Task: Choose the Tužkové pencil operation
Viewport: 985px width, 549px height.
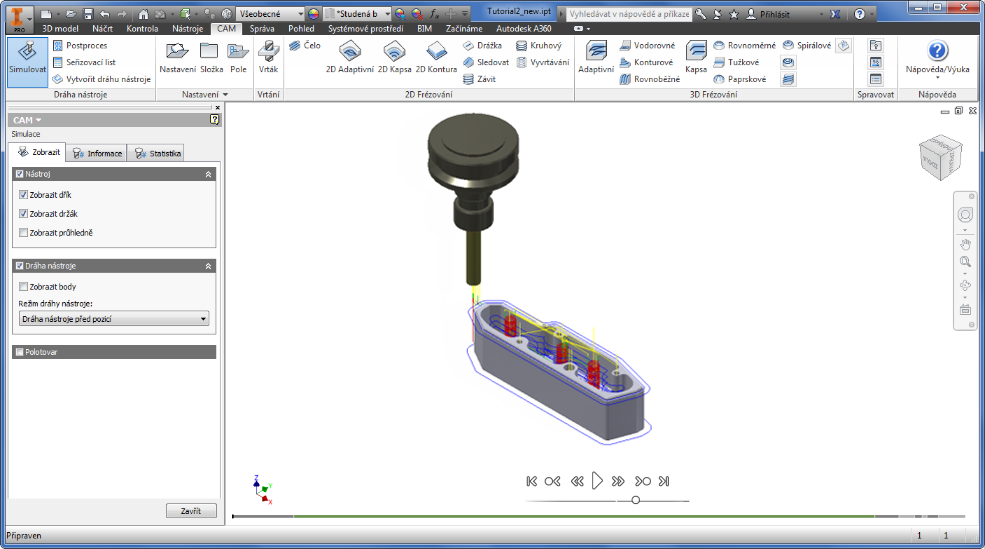Action: coord(736,62)
